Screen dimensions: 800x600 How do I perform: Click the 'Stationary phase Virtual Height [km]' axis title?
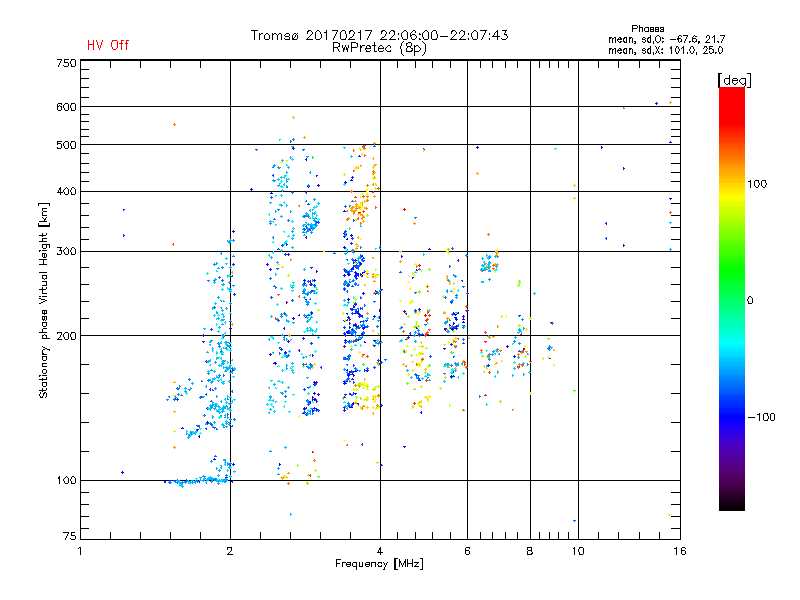click(43, 301)
